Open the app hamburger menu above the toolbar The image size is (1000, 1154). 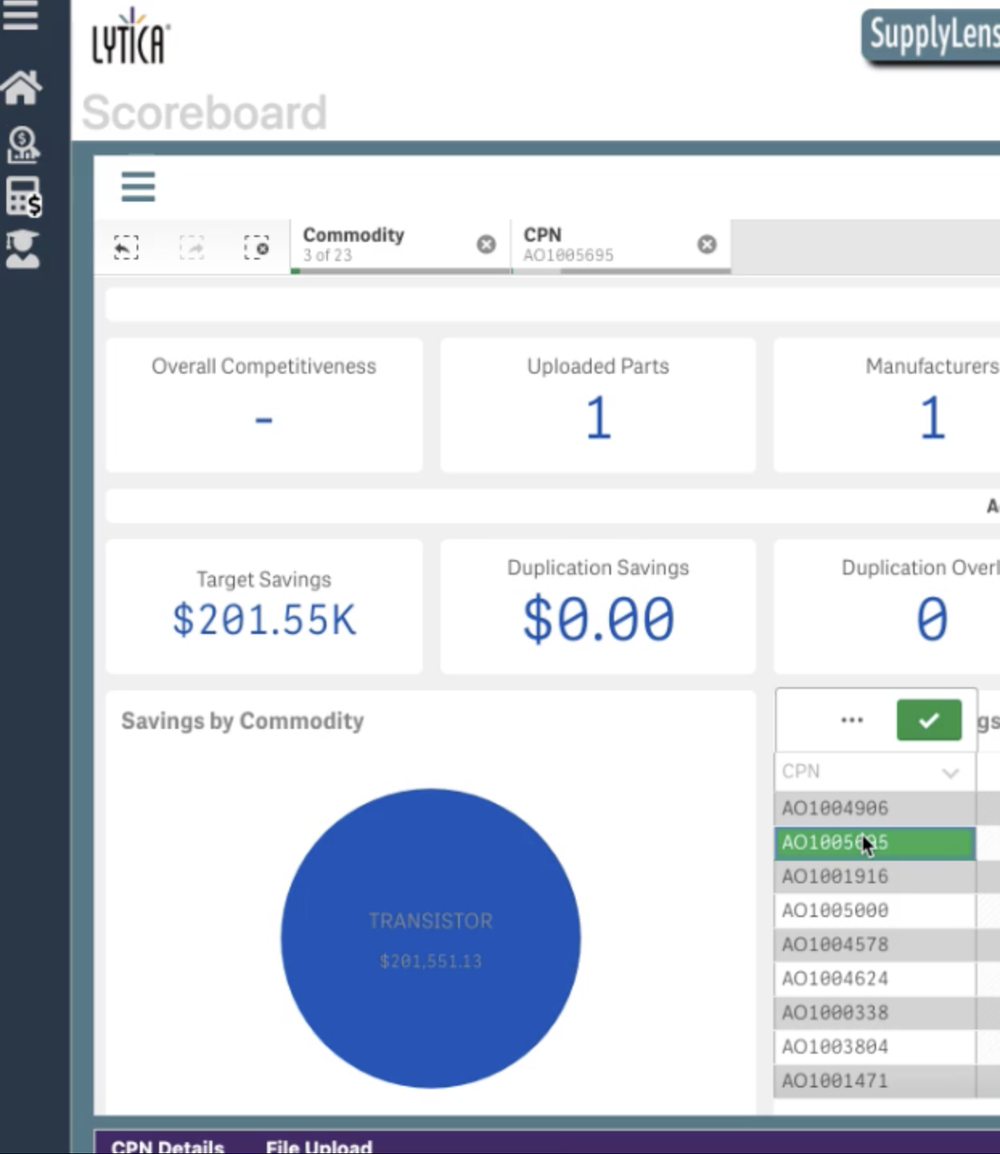[x=138, y=187]
